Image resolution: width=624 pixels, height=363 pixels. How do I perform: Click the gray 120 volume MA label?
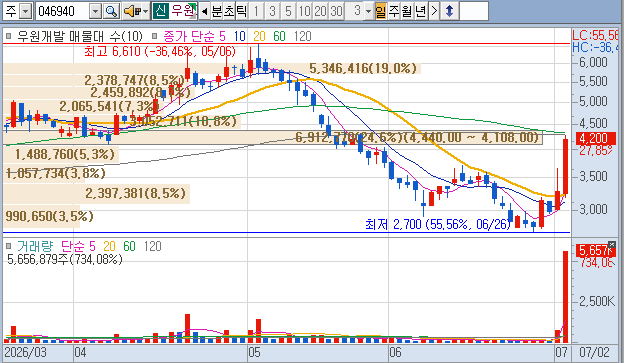point(152,246)
